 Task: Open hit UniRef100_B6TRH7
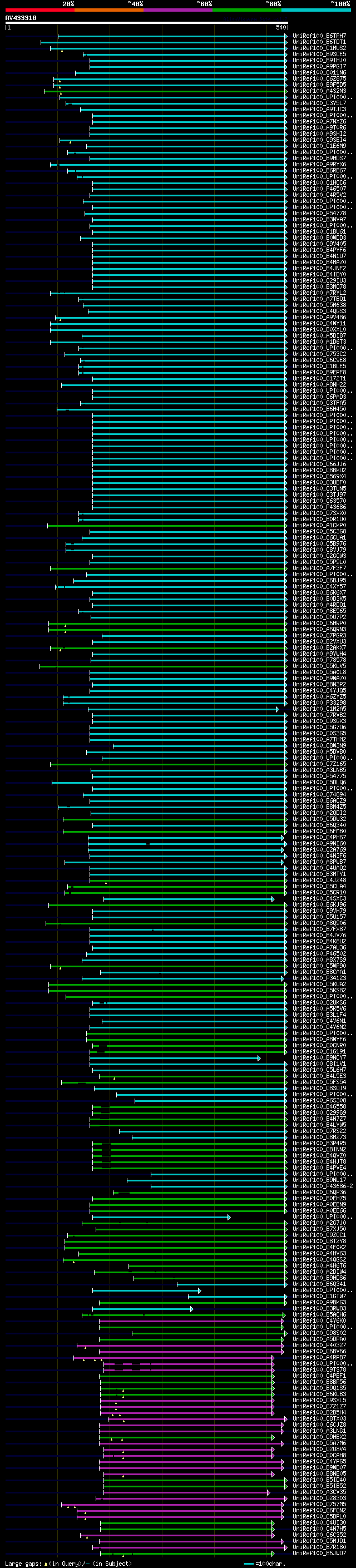(319, 36)
